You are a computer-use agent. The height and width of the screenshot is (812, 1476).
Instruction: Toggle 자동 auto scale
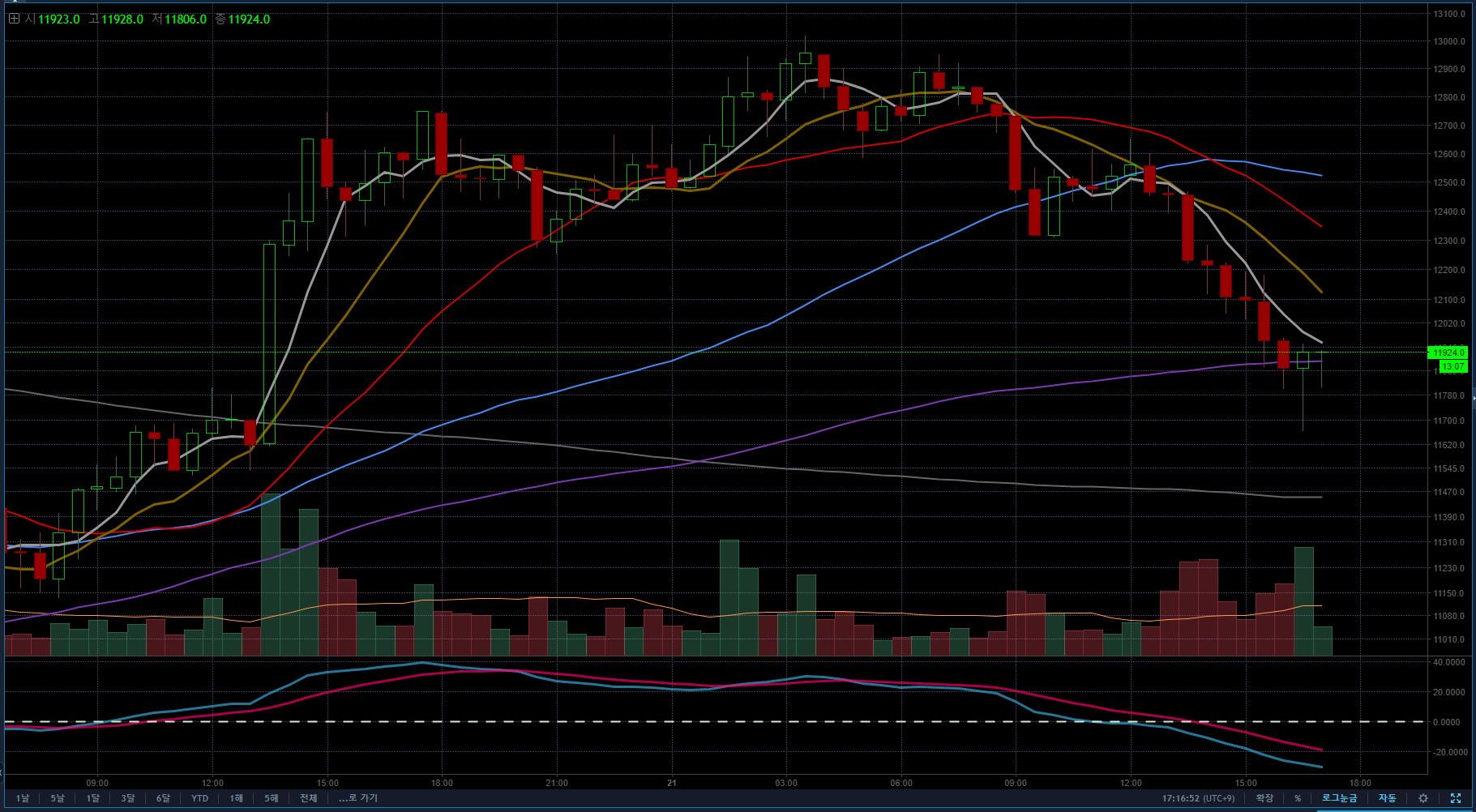point(1388,798)
